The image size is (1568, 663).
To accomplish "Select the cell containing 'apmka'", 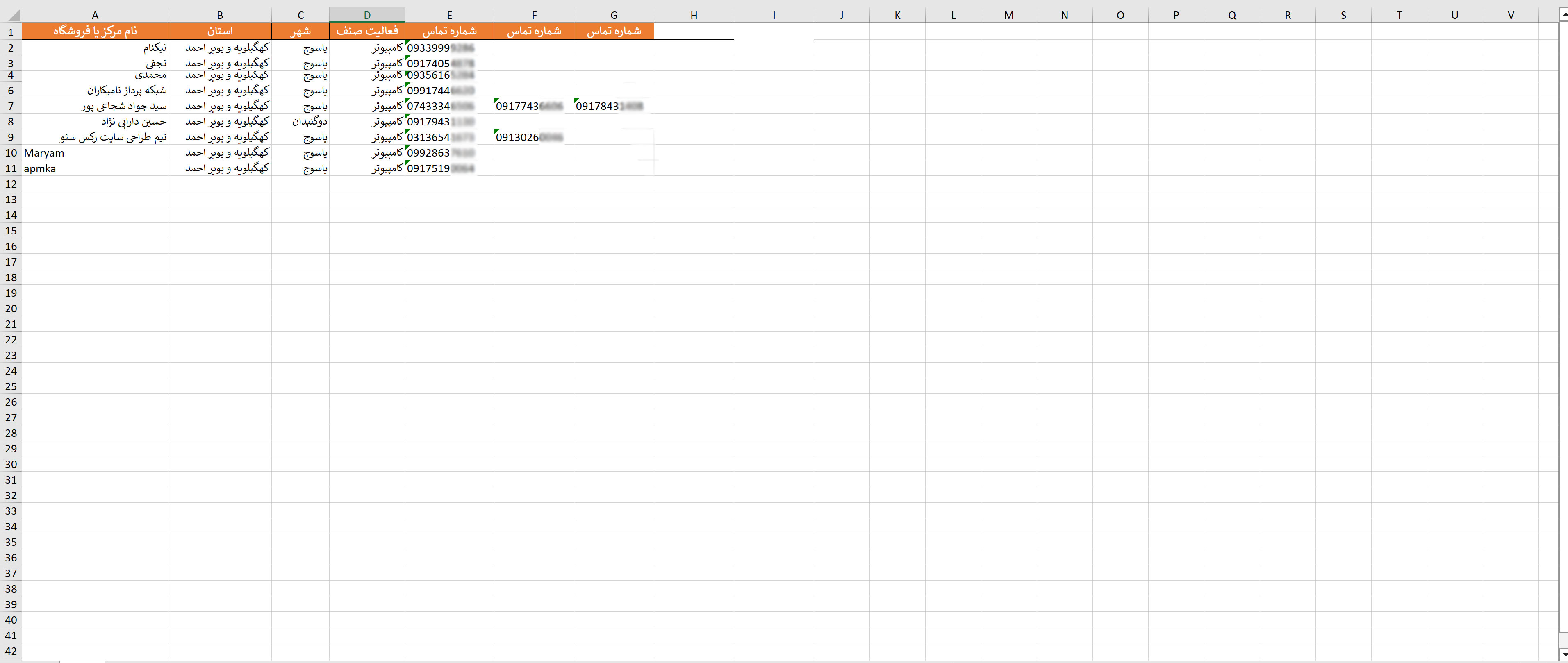I will point(95,168).
